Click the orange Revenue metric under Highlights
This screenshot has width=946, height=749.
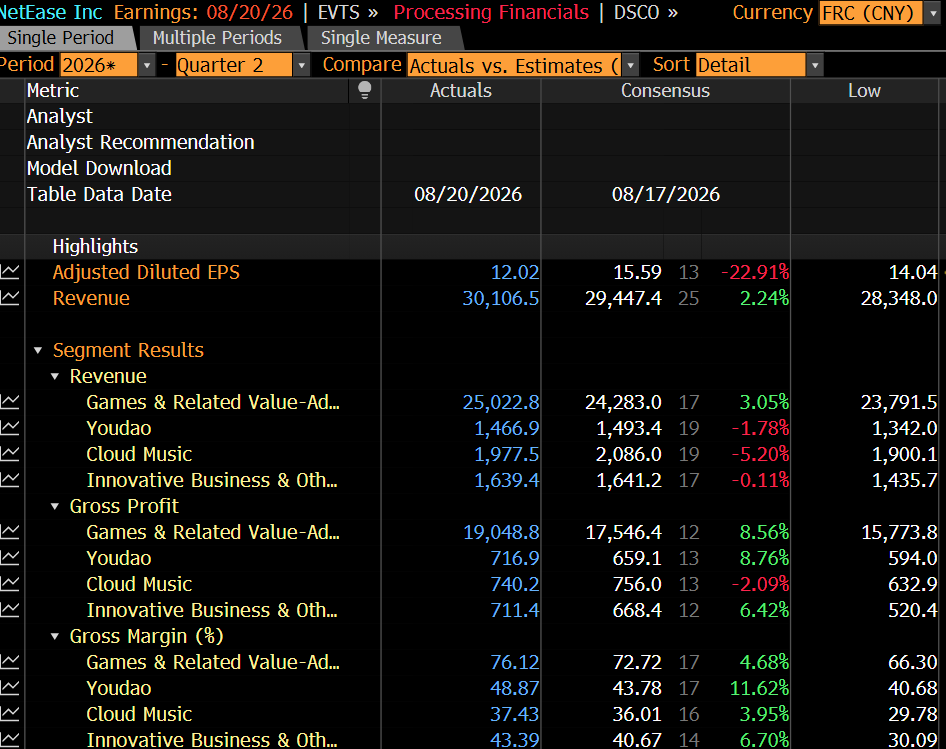pyautogui.click(x=91, y=298)
